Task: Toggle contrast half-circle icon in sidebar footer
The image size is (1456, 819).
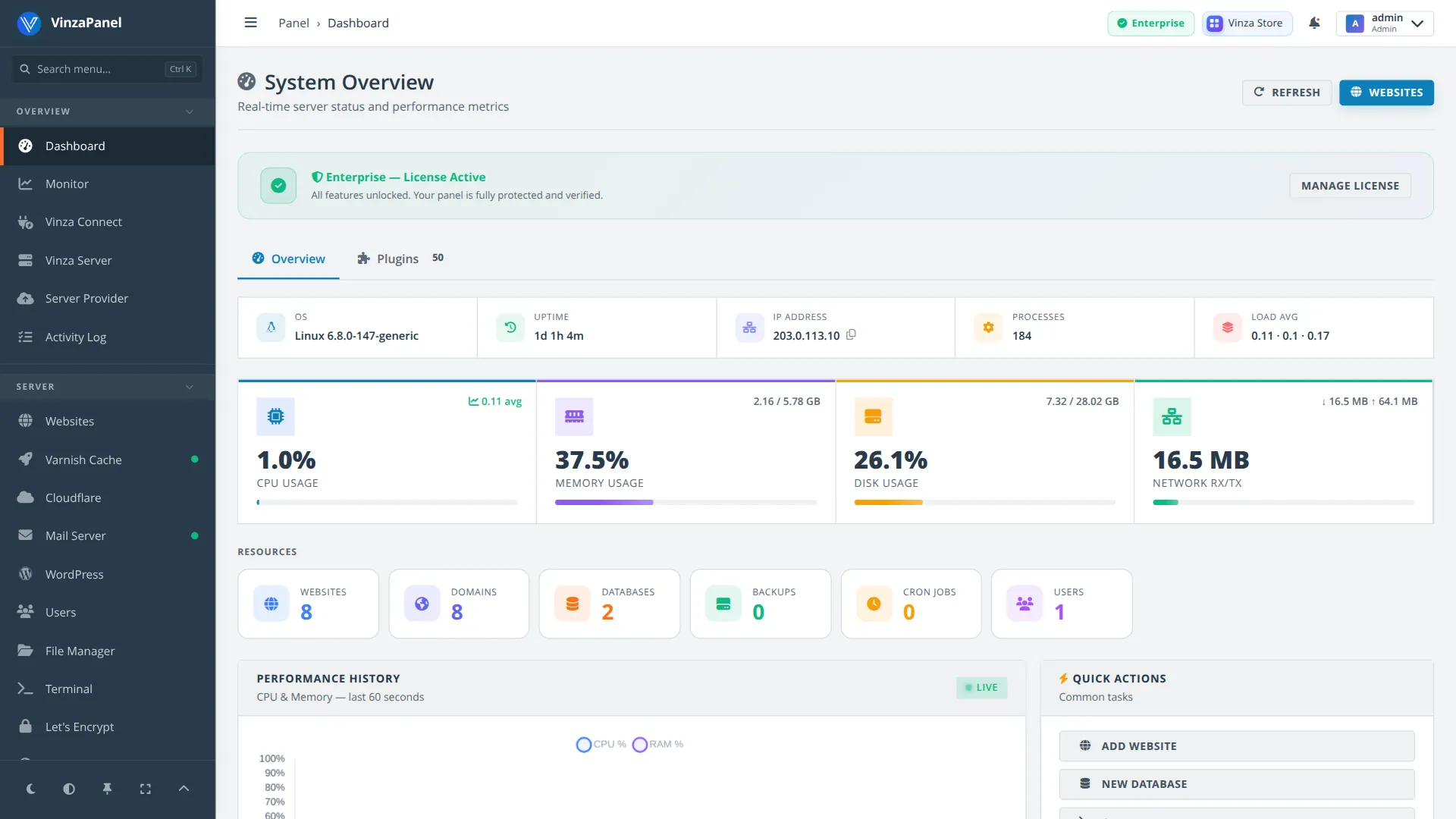Action: coord(69,789)
